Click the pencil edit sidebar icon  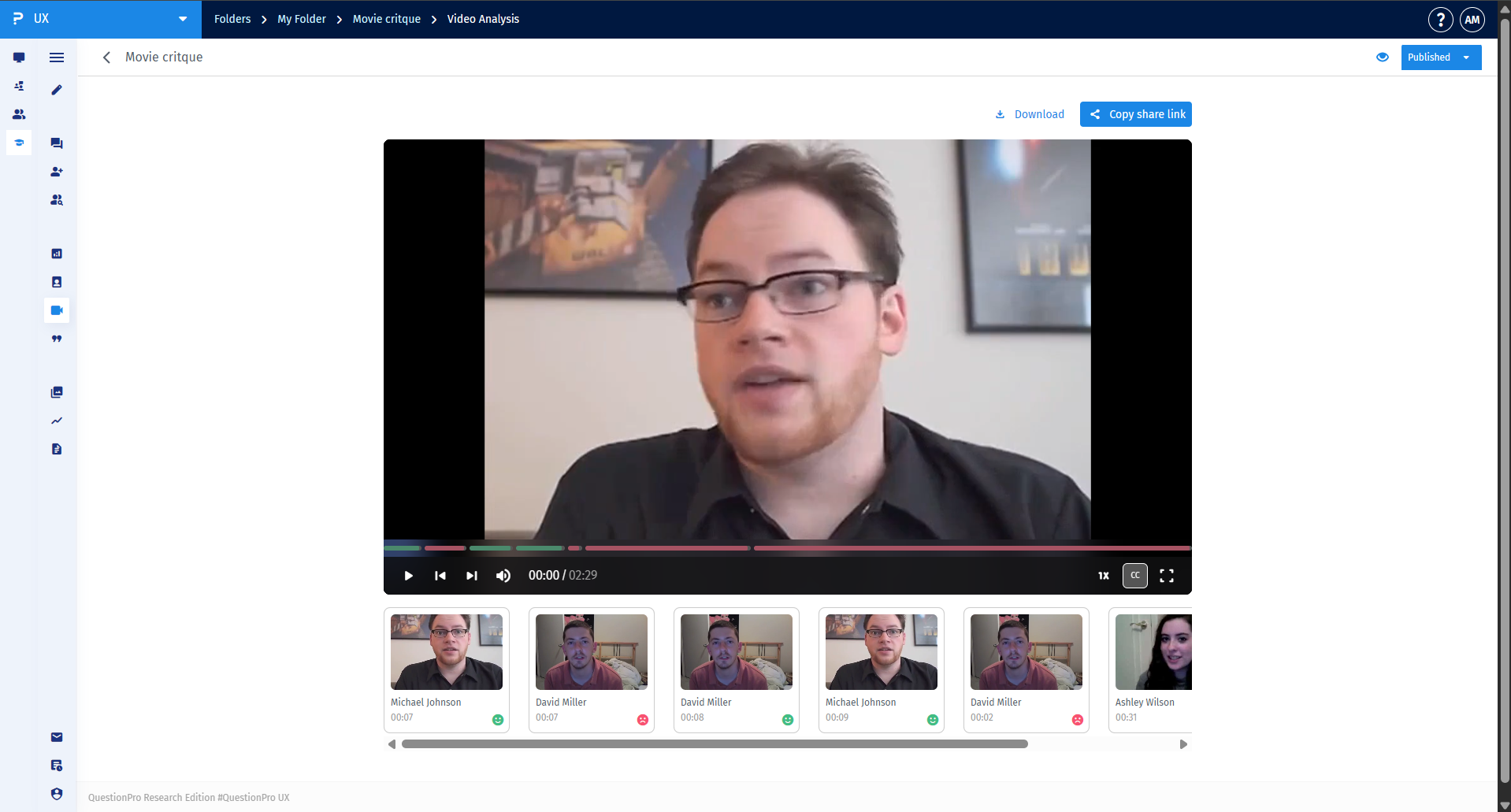[57, 90]
